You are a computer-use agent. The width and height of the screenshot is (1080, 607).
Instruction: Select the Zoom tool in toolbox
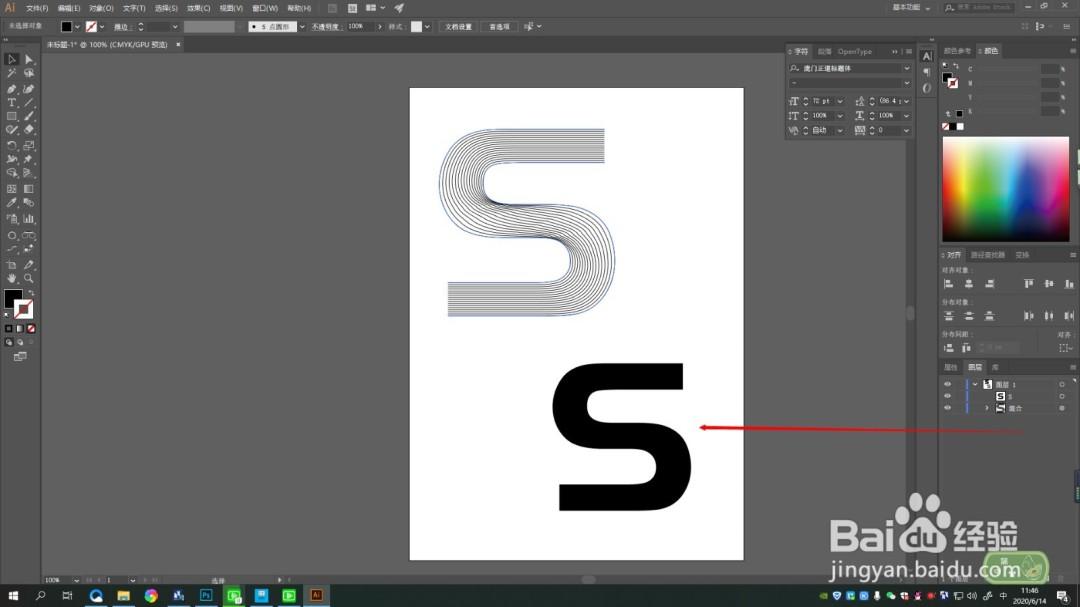[29, 278]
